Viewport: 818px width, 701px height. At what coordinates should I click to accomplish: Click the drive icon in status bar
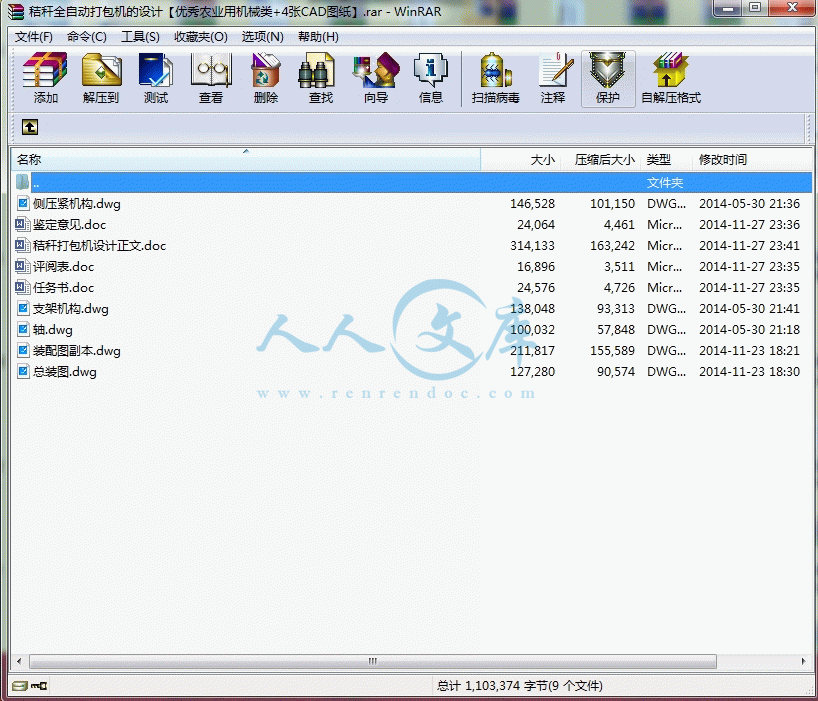20,685
